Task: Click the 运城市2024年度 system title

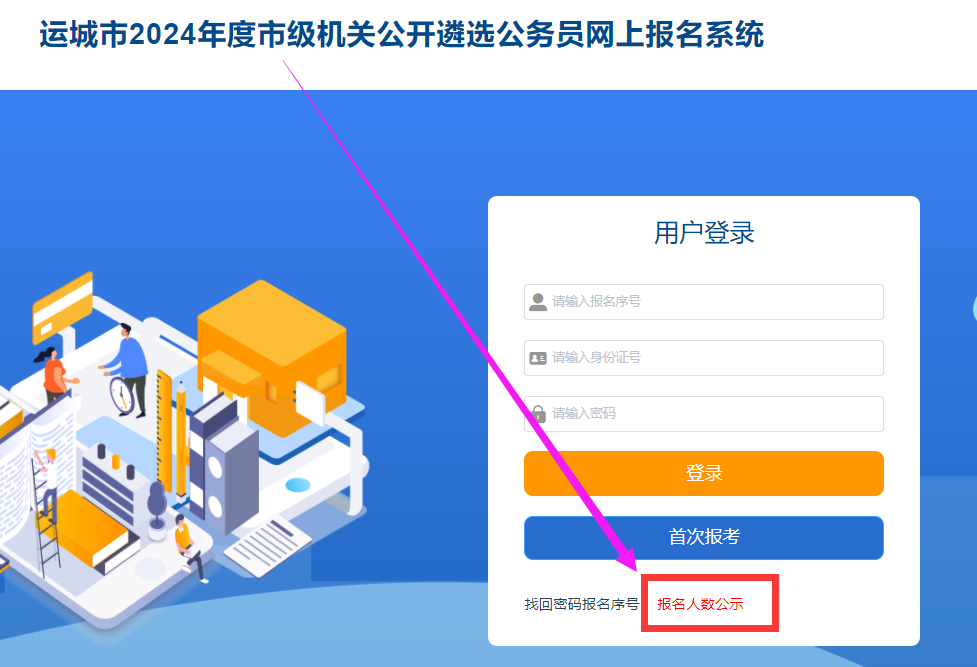Action: click(401, 34)
